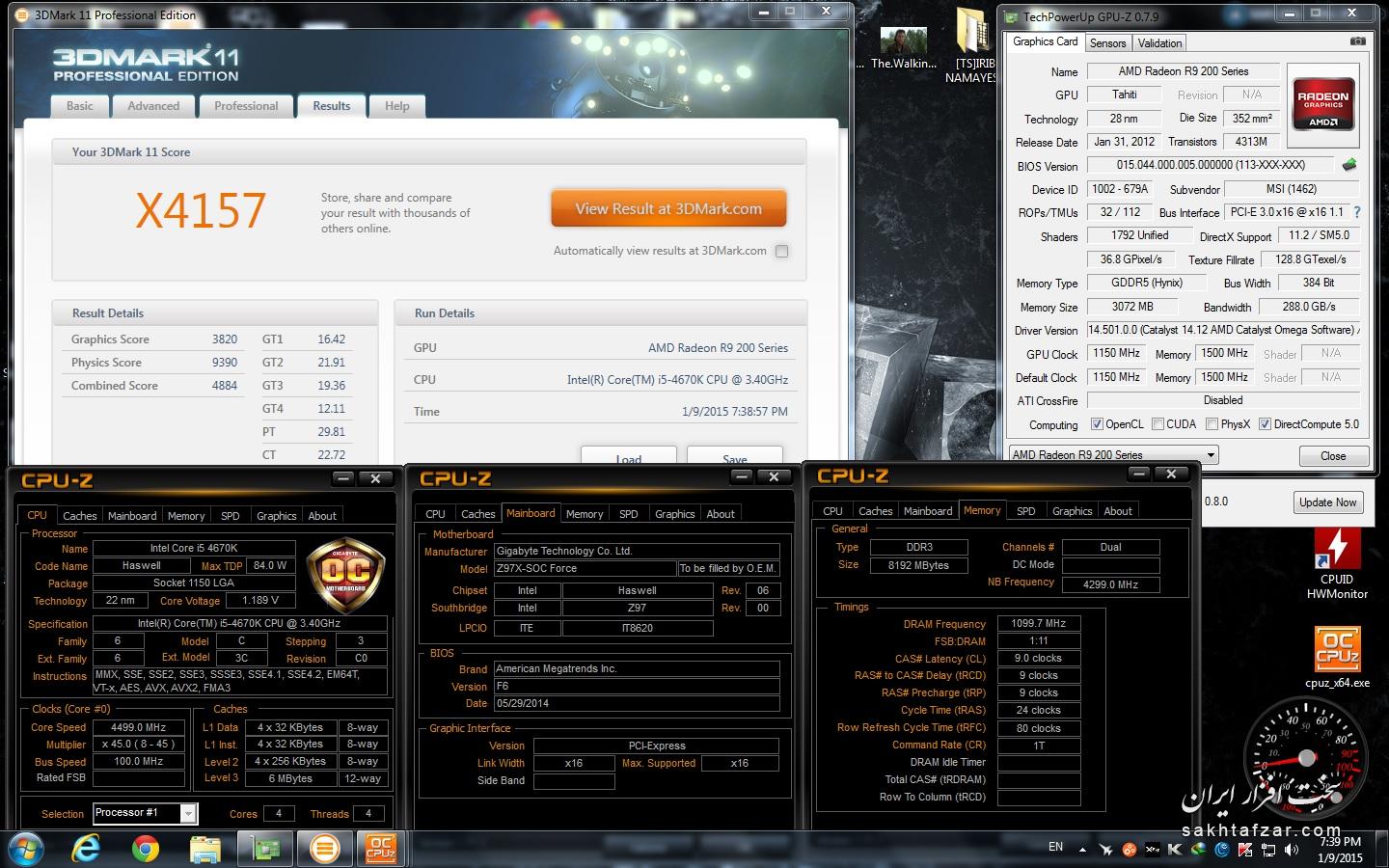Screen dimensions: 1389x868
Task: Click the Radeon Graphics AMD logo
Action: tap(1322, 105)
